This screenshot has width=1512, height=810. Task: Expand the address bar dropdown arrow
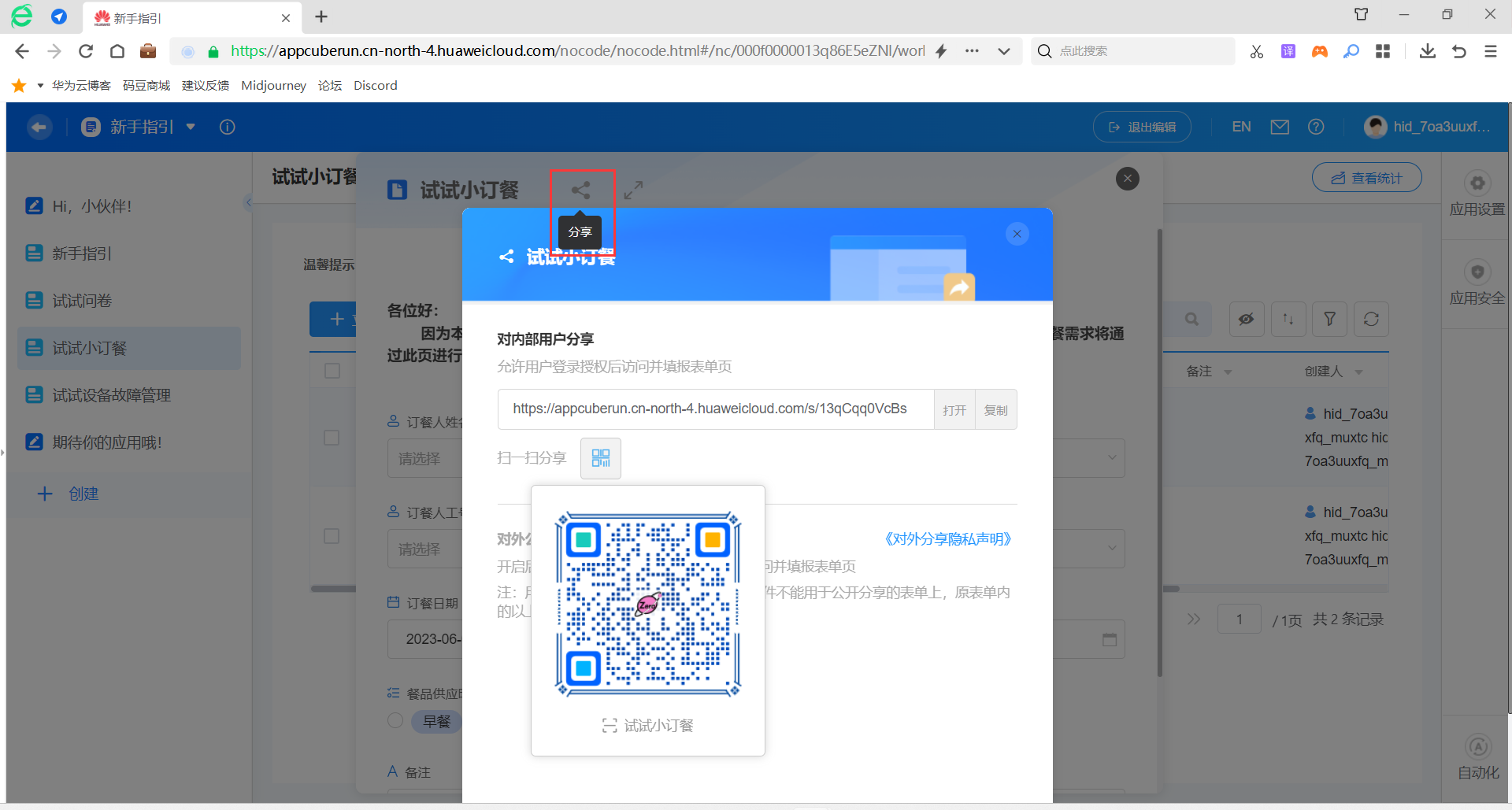tap(1004, 51)
